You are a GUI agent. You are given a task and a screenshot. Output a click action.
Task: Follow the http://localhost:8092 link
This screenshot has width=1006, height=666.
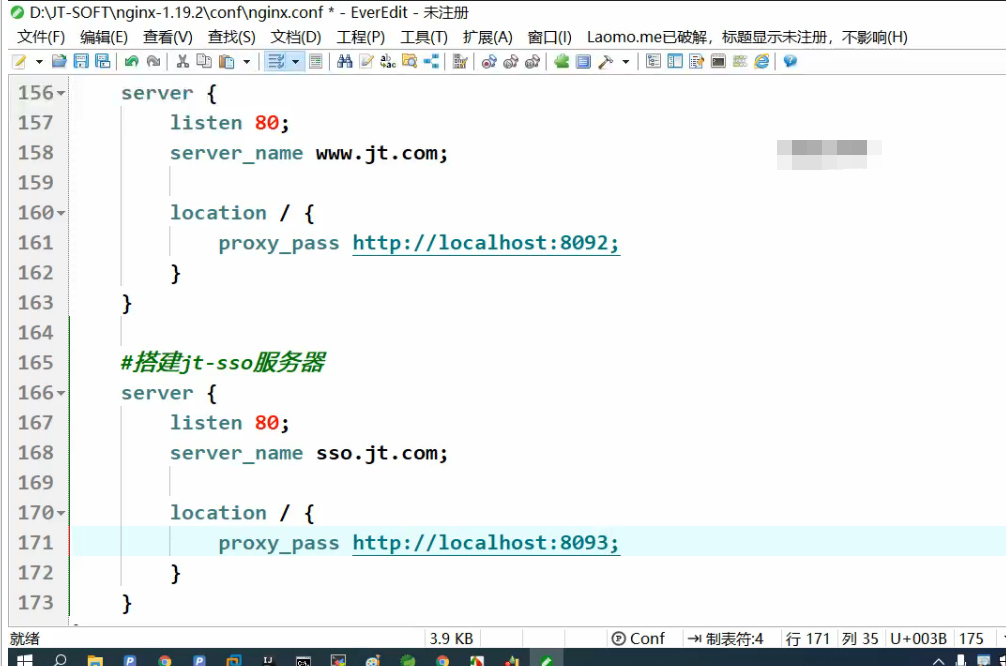coord(486,243)
